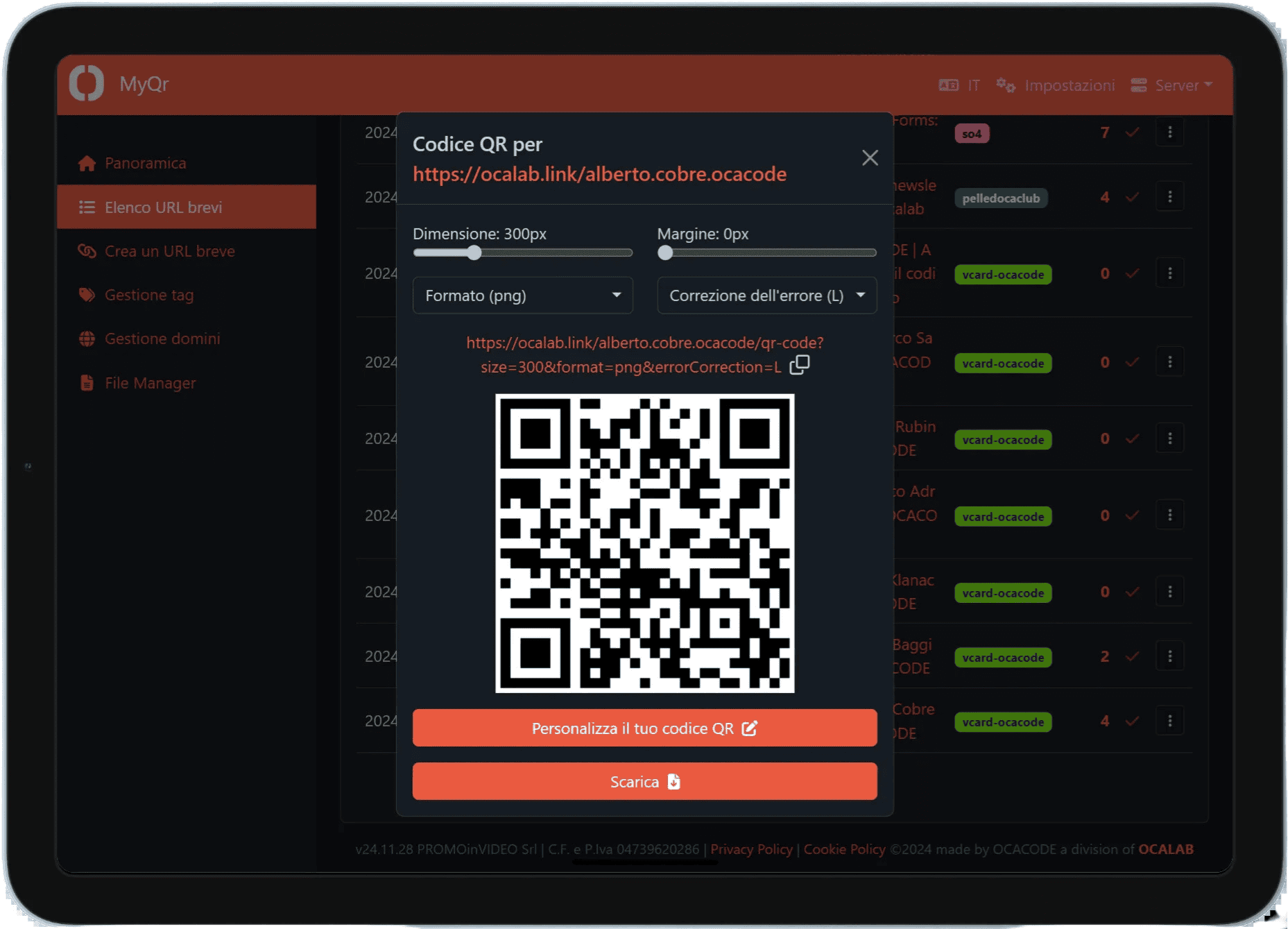Click visit count 4 in the Cobre row

(1105, 721)
